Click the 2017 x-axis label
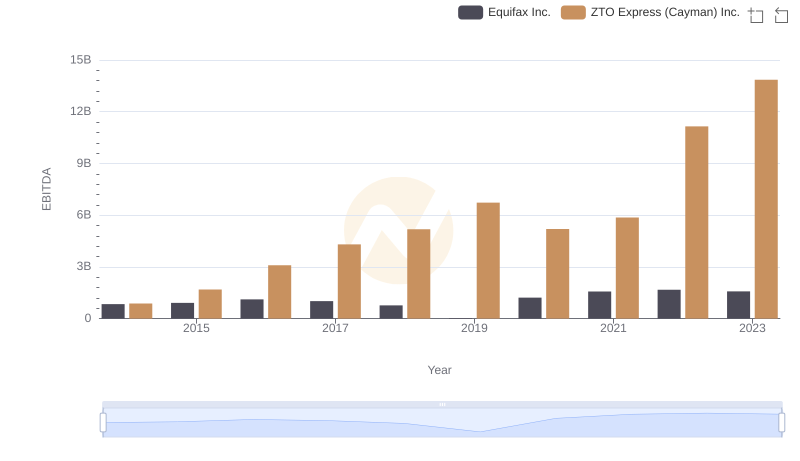Screen dimensions: 800x461 pyautogui.click(x=335, y=328)
